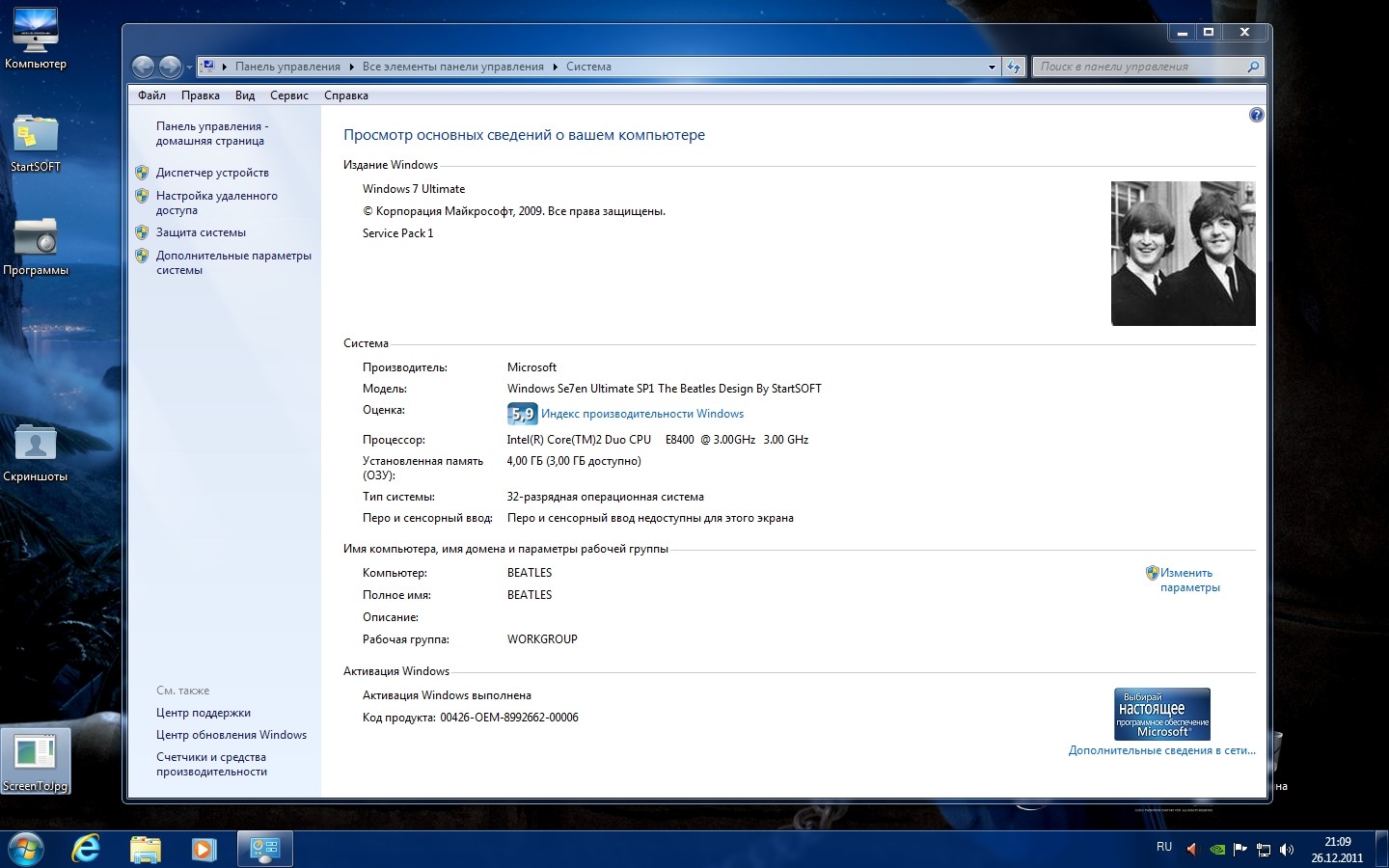
Task: Select the Компьютер desktop icon
Action: point(36,39)
